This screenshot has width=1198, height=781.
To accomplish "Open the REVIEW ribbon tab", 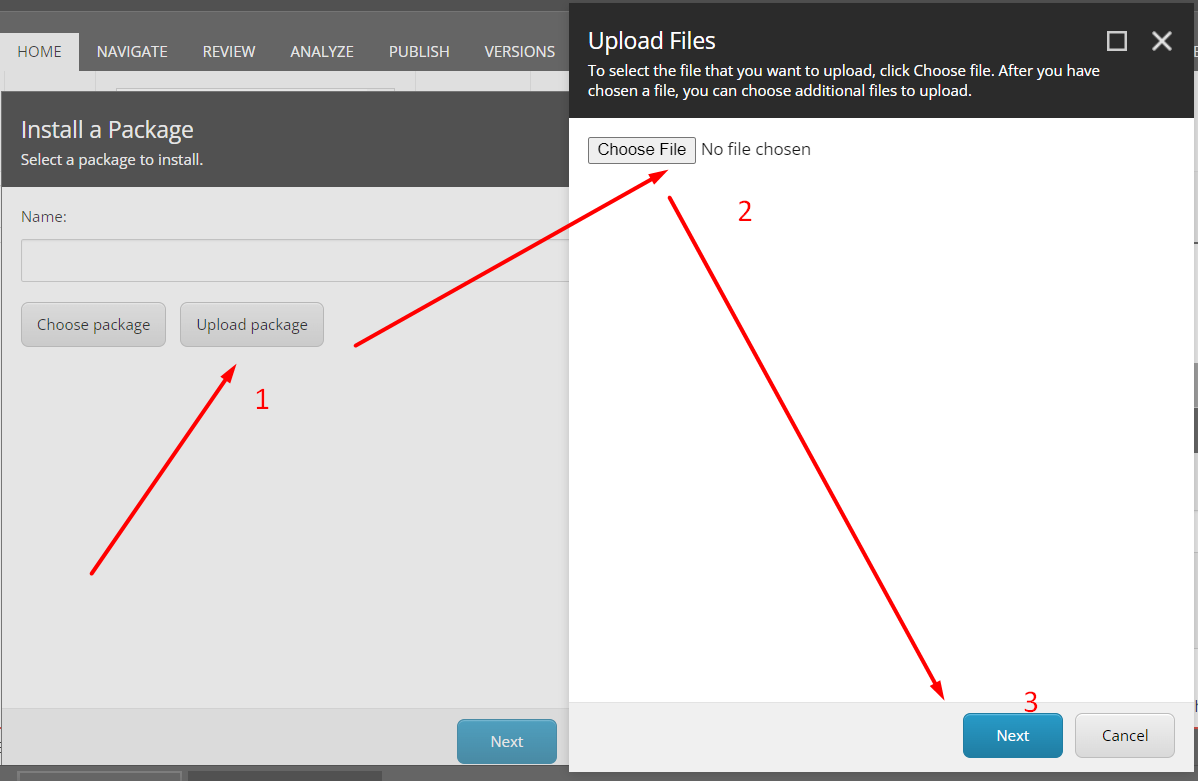I will (228, 52).
